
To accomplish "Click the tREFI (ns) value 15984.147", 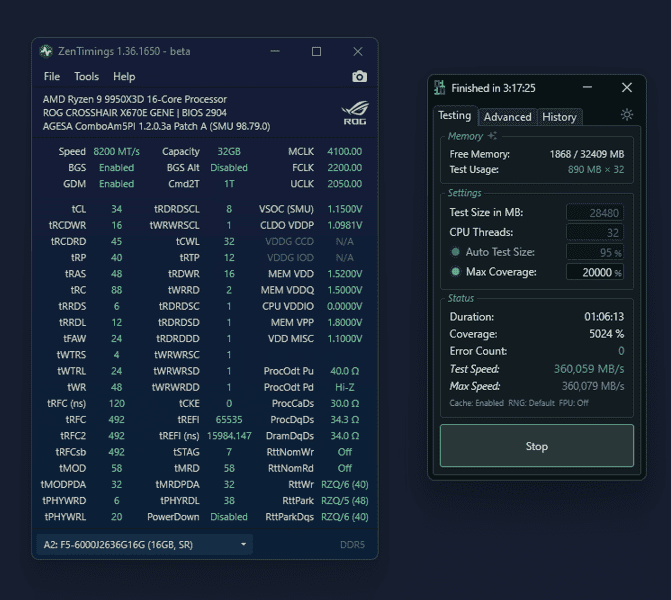I will pyautogui.click(x=229, y=436).
